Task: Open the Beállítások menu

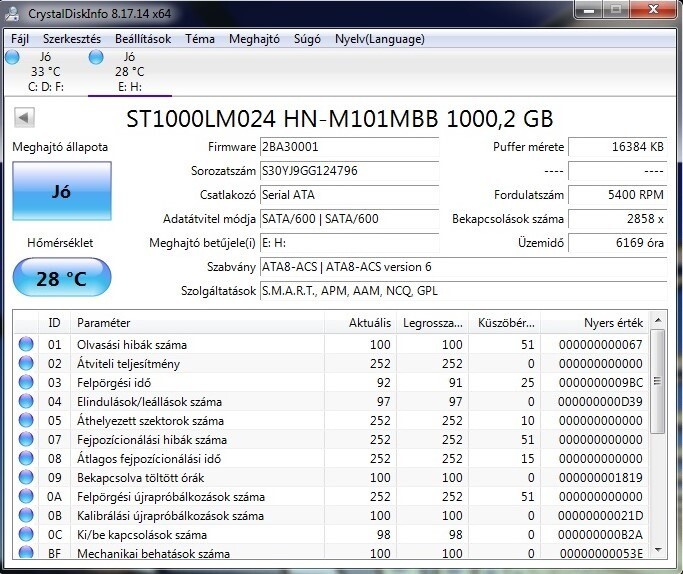Action: (143, 39)
